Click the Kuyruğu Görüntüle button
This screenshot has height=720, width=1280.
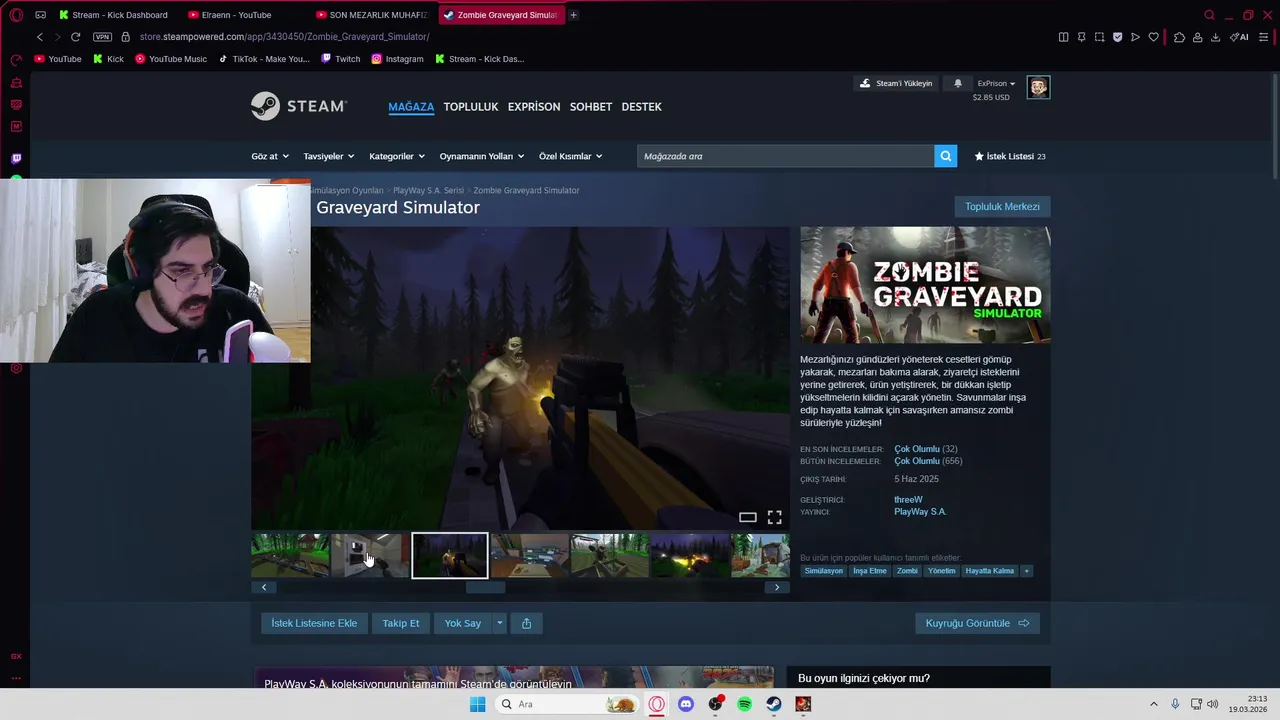pos(977,623)
